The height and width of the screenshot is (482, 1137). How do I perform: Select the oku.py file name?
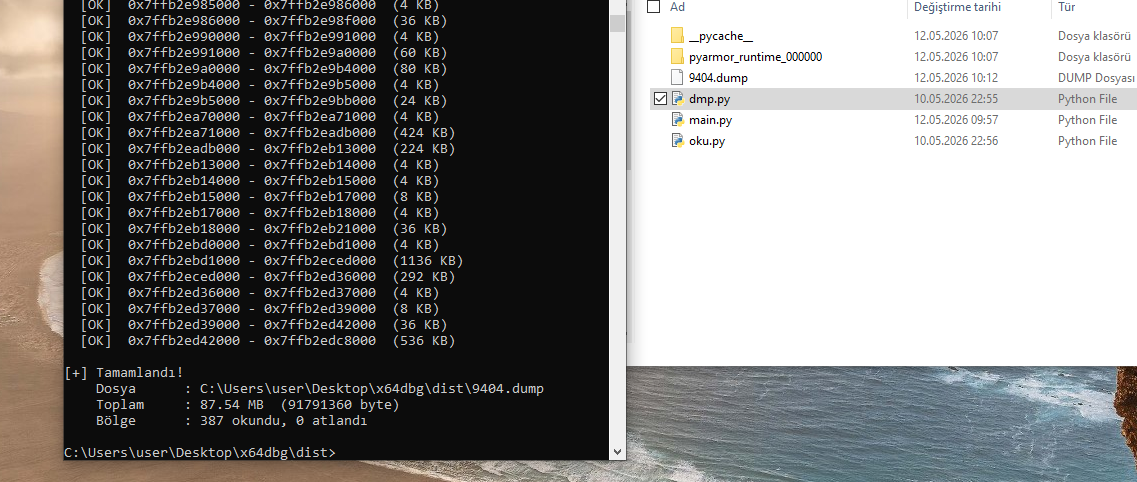(706, 141)
